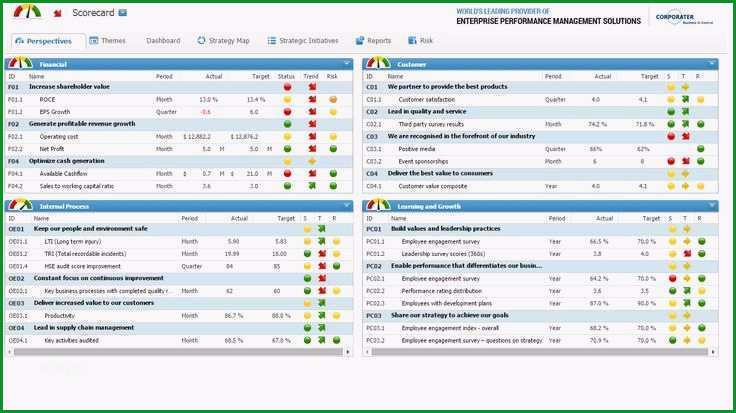Switch to the Reports tab
Image resolution: width=736 pixels, height=413 pixels.
point(374,41)
